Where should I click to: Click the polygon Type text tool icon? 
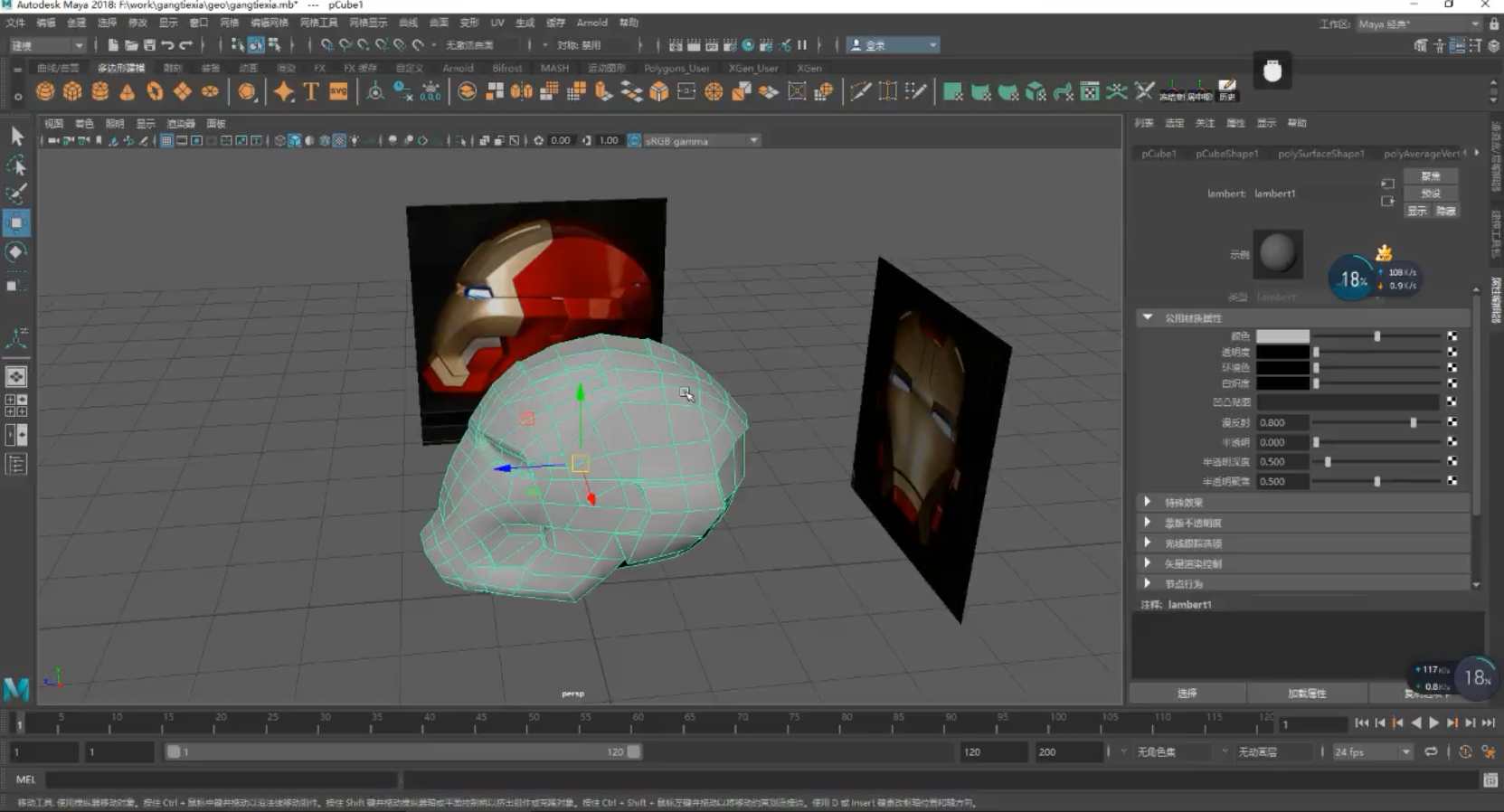coord(311,91)
